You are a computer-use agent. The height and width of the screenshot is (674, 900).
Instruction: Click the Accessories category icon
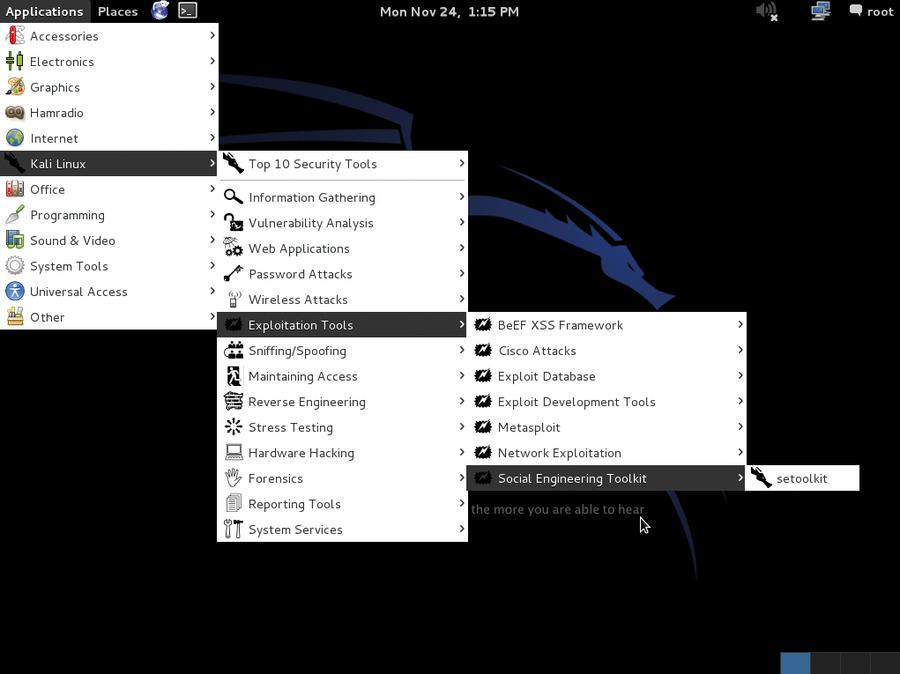click(x=15, y=36)
